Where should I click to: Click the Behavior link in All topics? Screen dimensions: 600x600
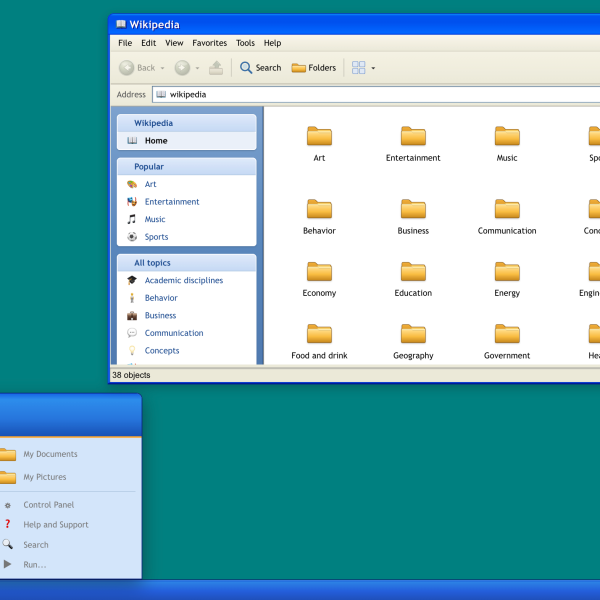tap(161, 298)
